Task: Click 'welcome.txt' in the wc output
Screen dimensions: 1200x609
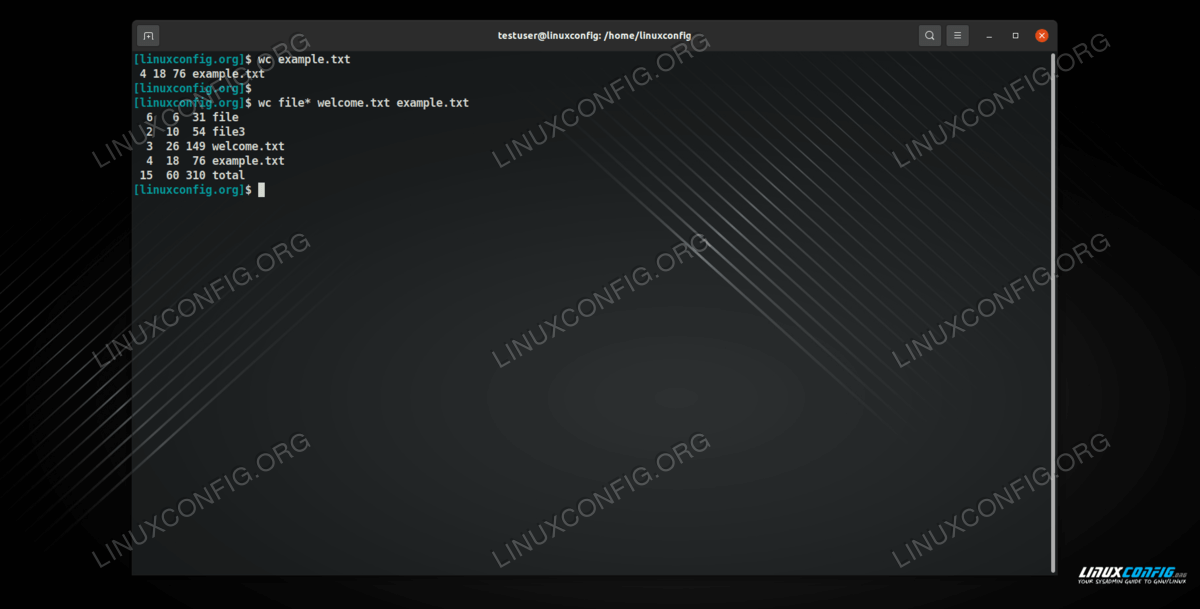Action: click(x=248, y=146)
